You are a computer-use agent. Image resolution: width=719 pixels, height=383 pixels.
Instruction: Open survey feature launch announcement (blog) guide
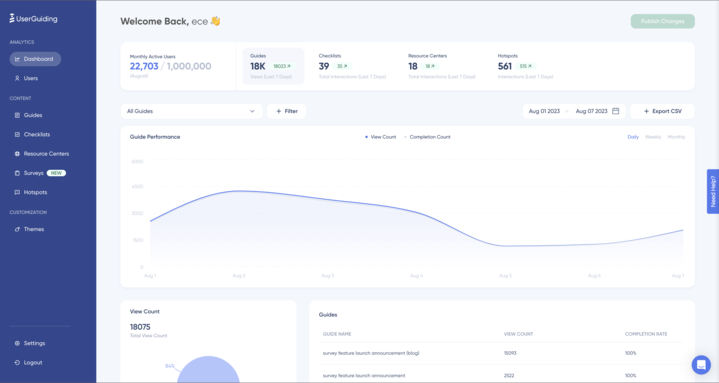click(371, 353)
